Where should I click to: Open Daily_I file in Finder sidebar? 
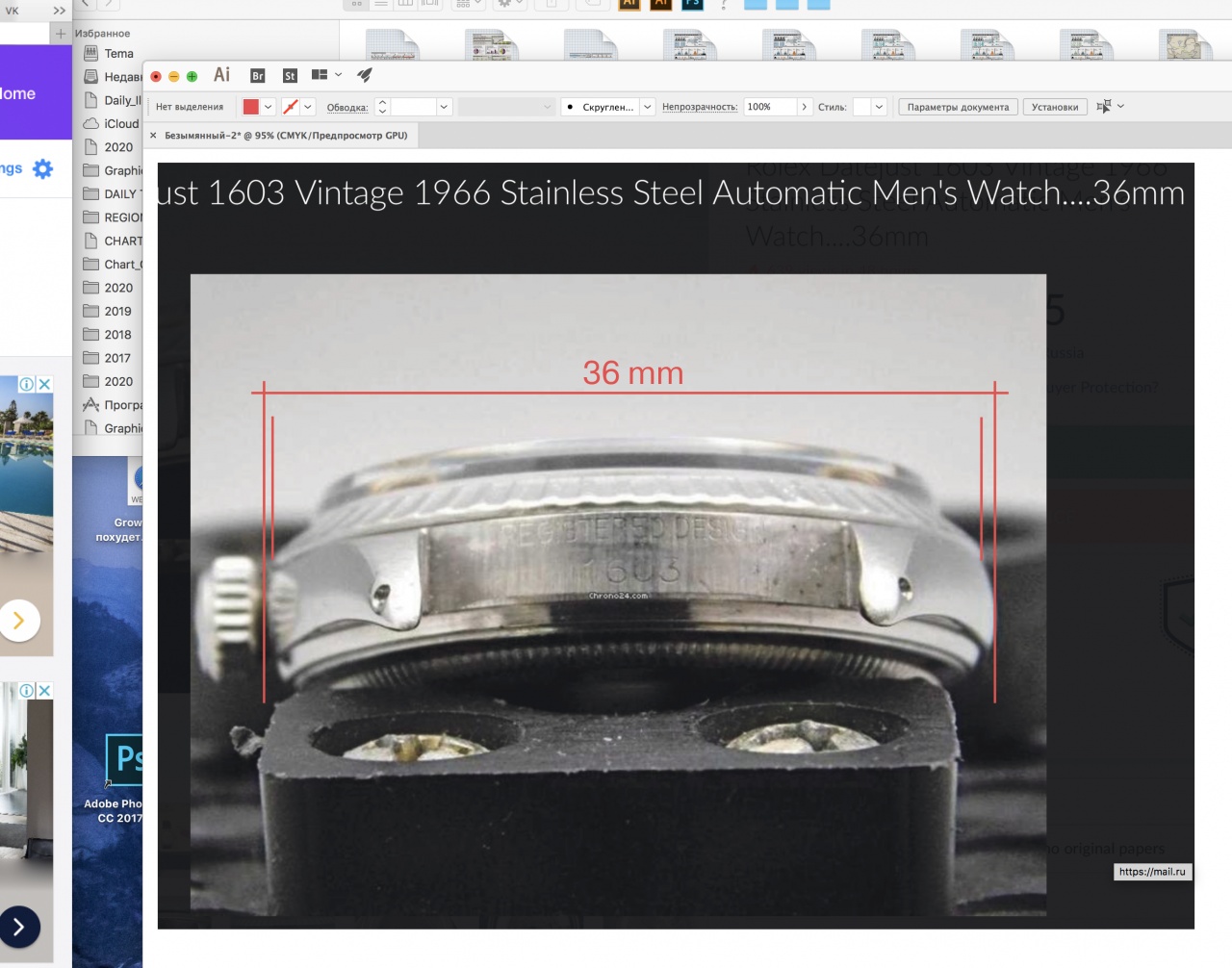click(x=122, y=100)
